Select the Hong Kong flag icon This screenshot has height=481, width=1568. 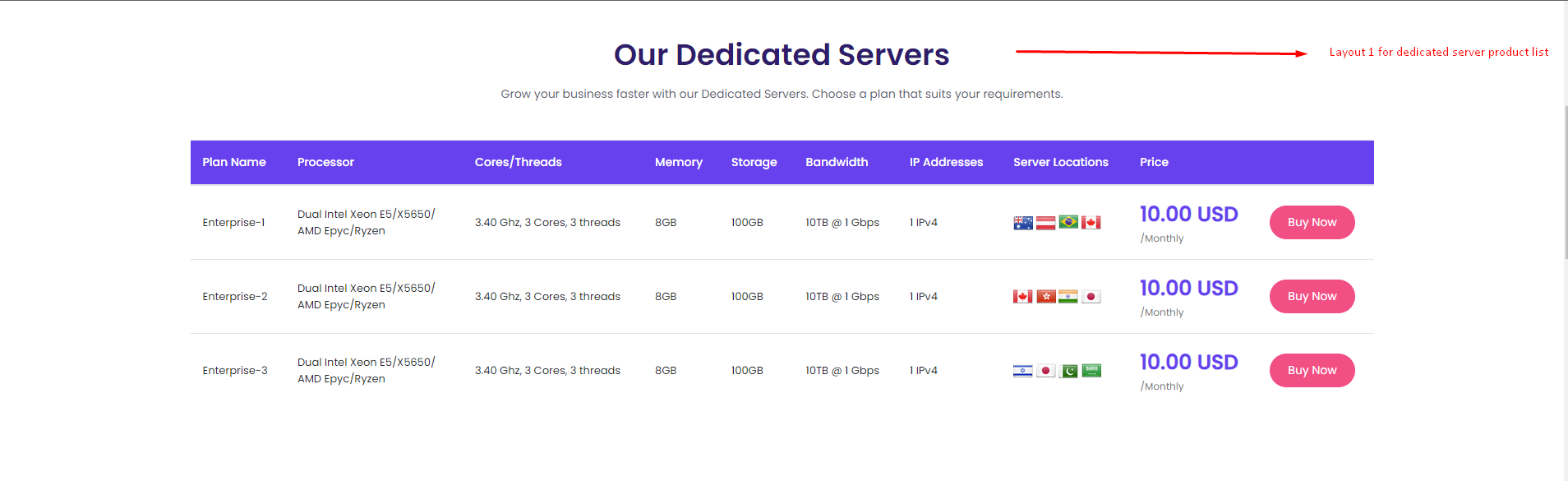pos(1045,297)
